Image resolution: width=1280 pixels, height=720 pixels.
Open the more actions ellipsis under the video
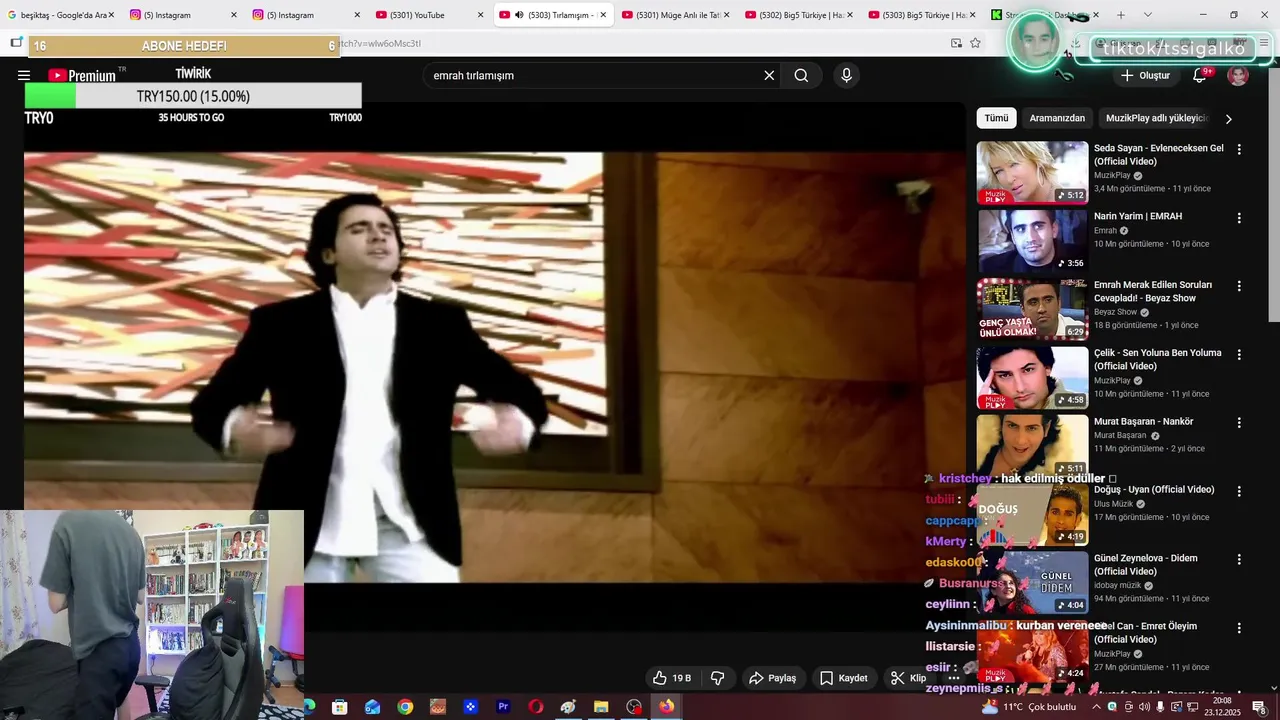(x=953, y=678)
